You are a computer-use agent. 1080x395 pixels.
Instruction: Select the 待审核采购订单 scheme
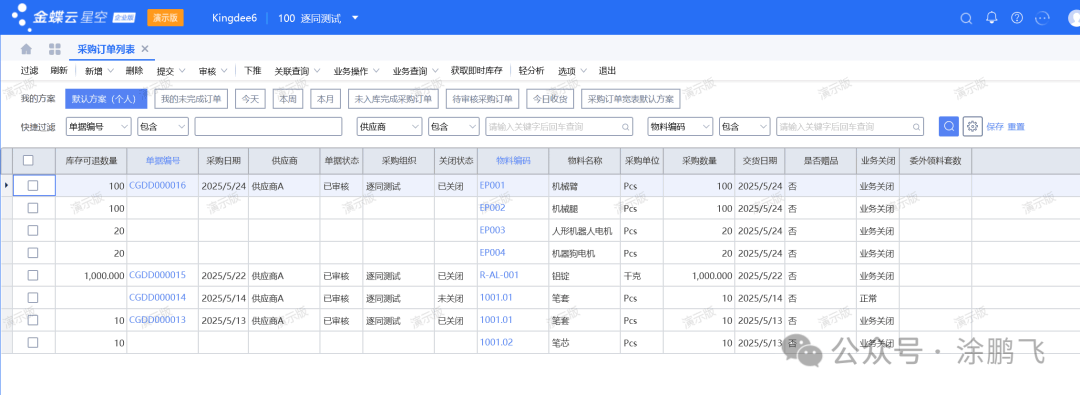pyautogui.click(x=483, y=99)
